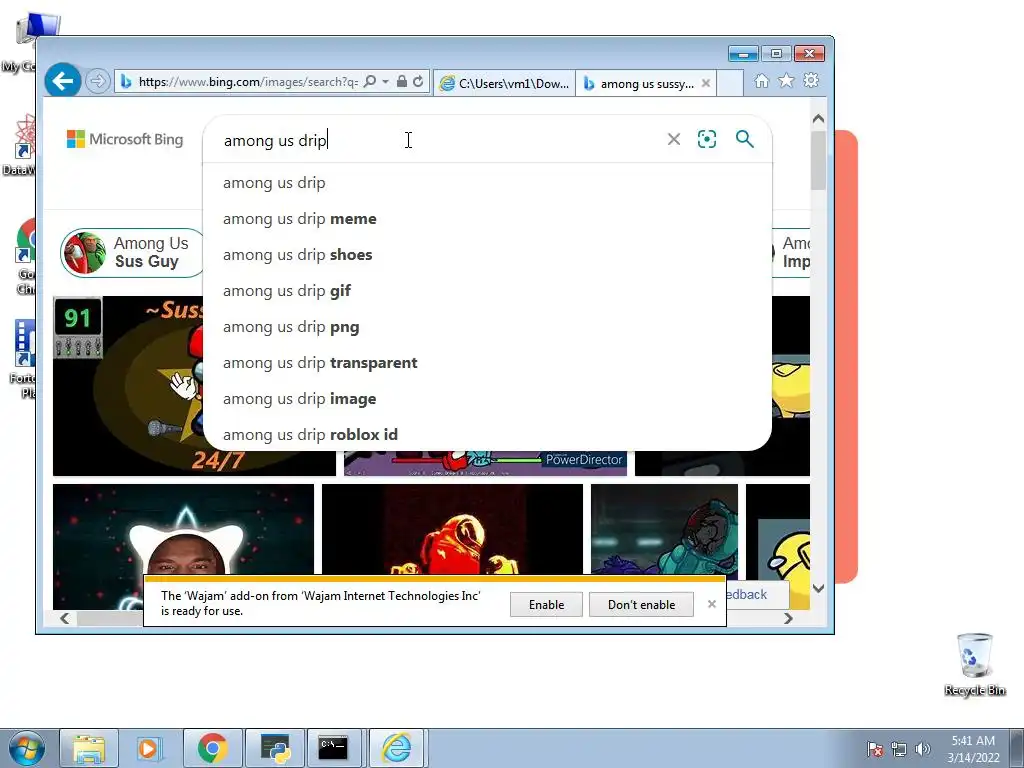The width and height of the screenshot is (1024, 768).
Task: Click the network tray icon
Action: [899, 749]
